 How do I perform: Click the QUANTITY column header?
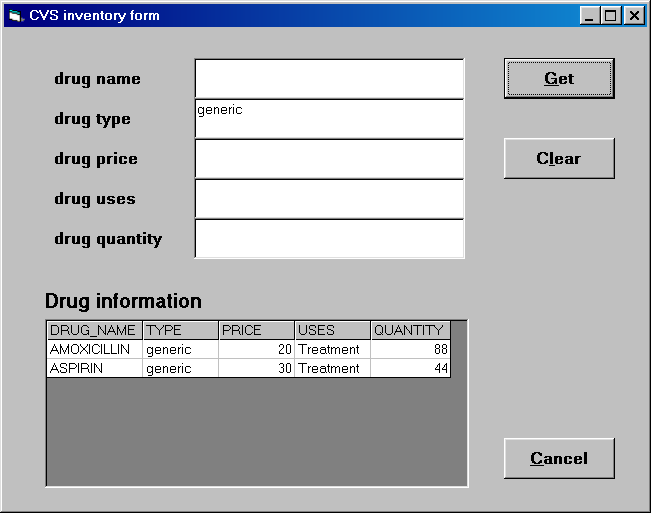pos(411,330)
